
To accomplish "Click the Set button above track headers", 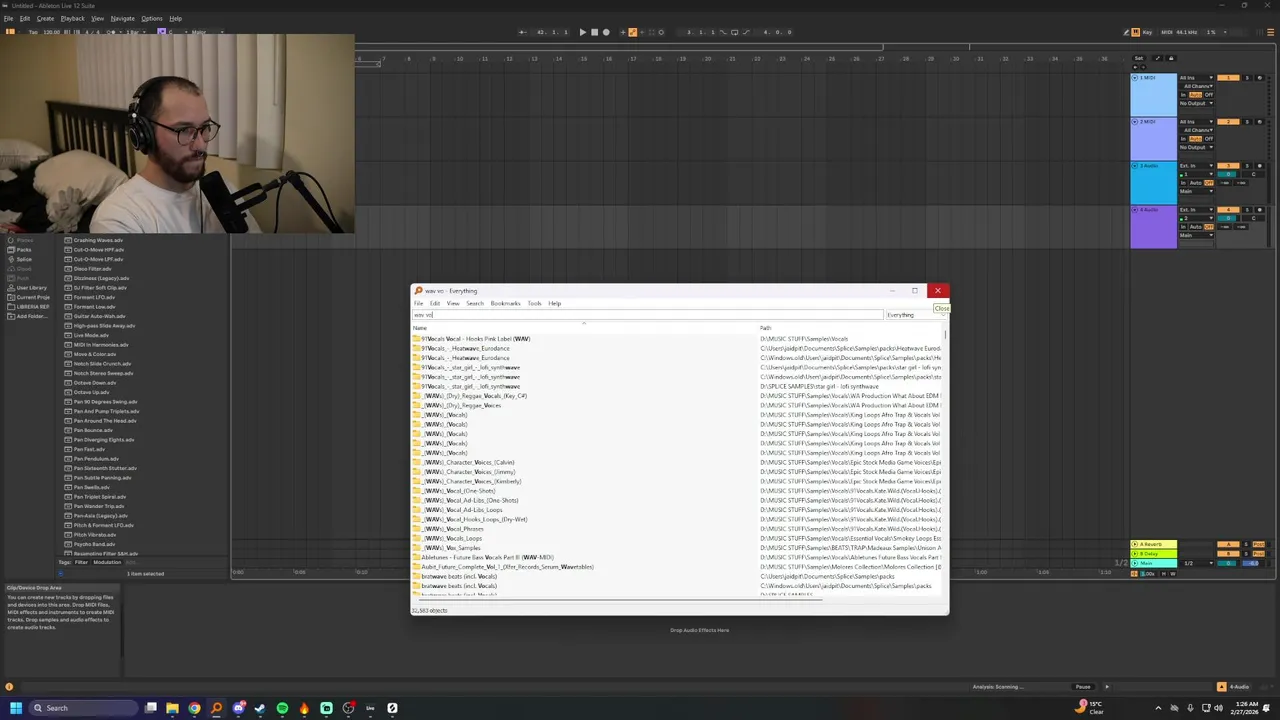I will coord(1139,58).
